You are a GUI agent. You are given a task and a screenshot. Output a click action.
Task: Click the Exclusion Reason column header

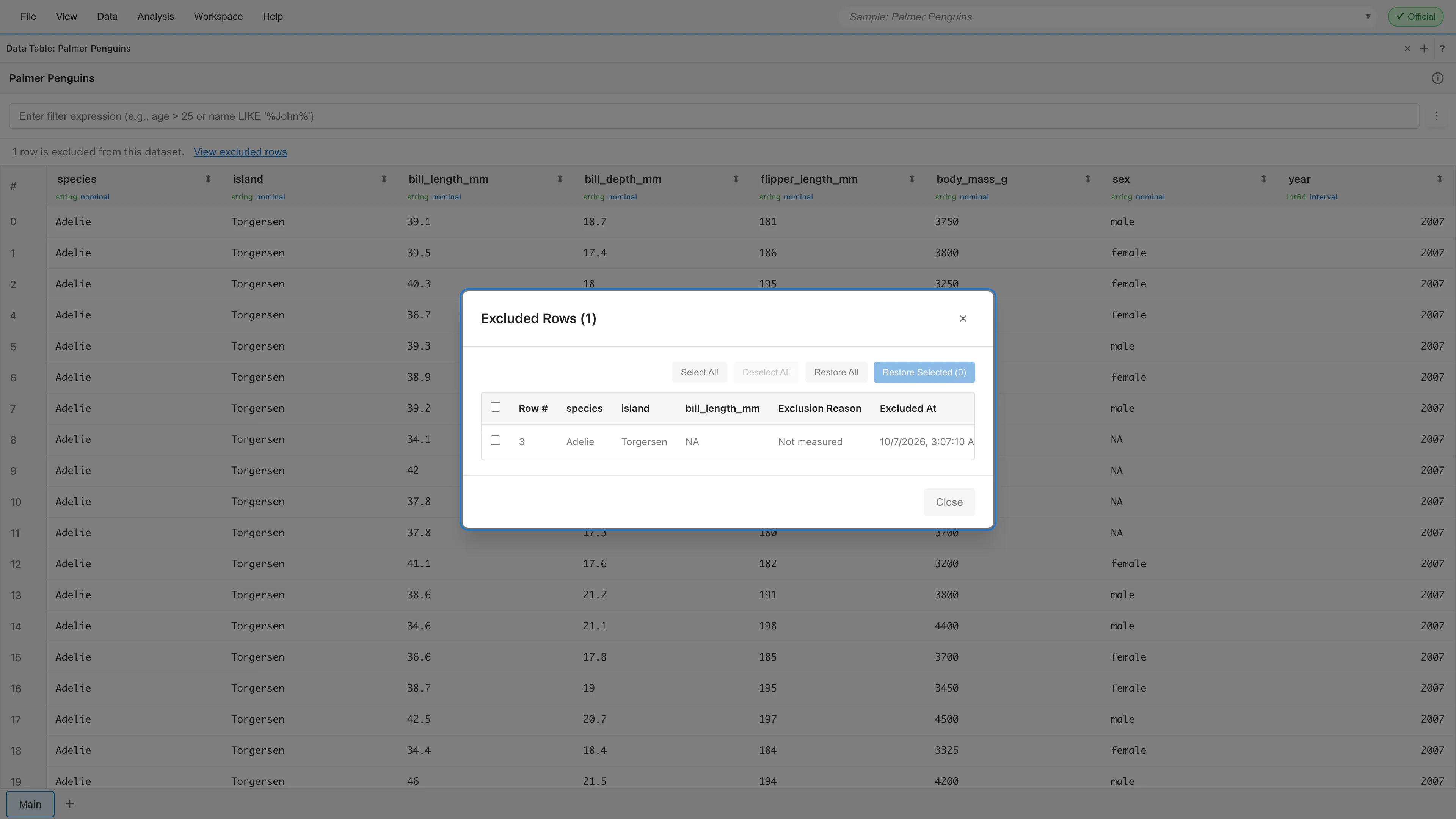click(x=819, y=408)
